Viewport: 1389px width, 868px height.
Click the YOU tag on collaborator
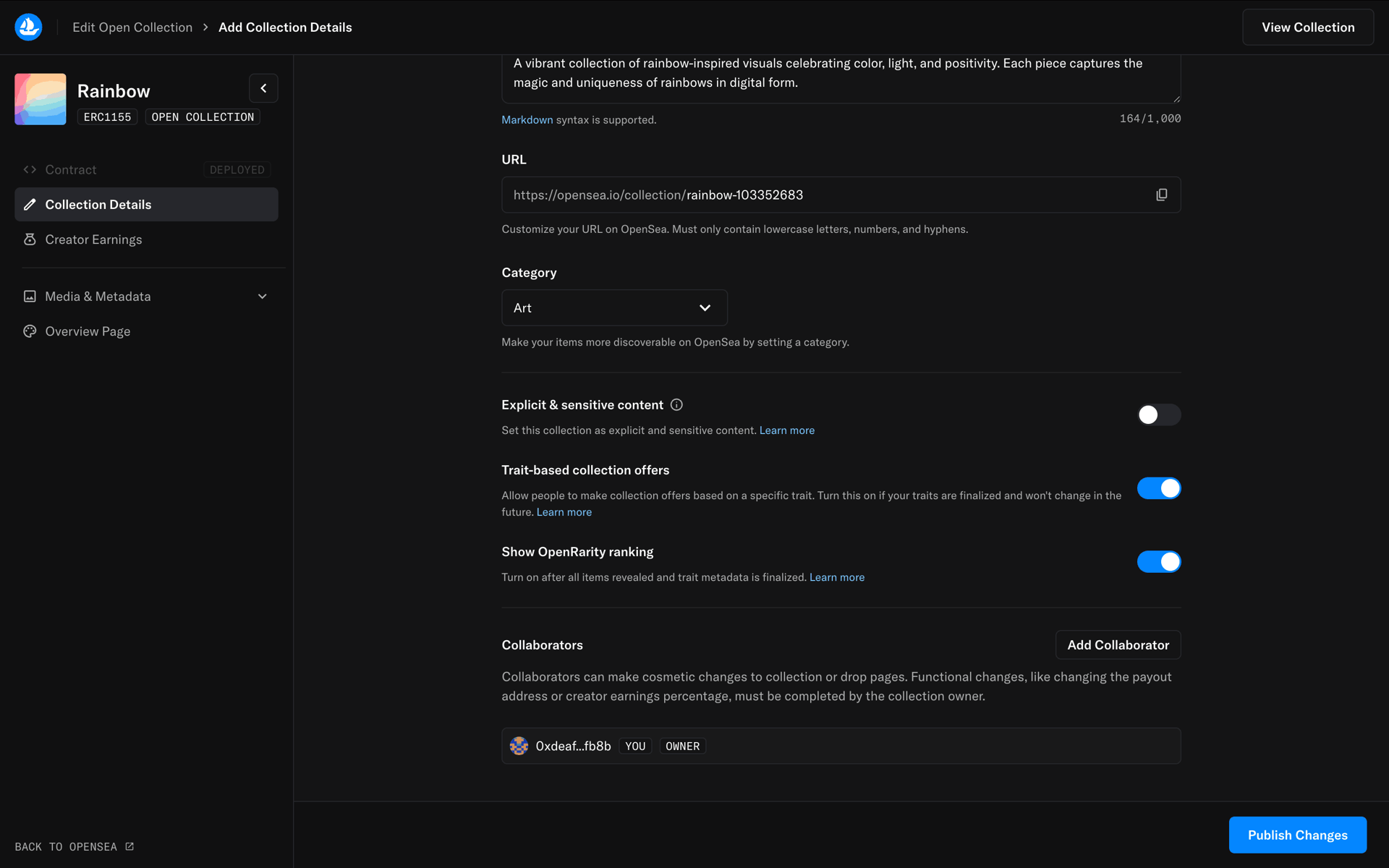click(x=635, y=746)
